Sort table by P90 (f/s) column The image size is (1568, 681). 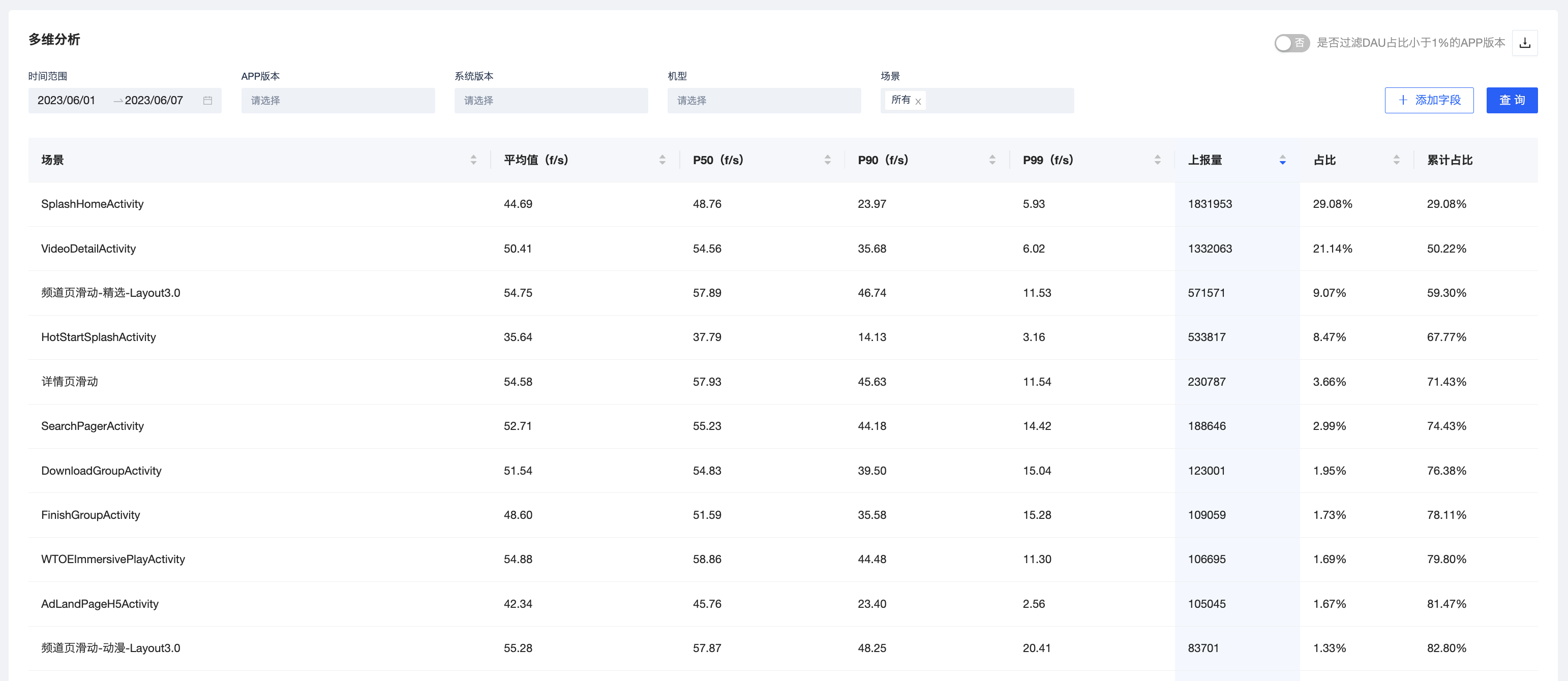point(992,160)
